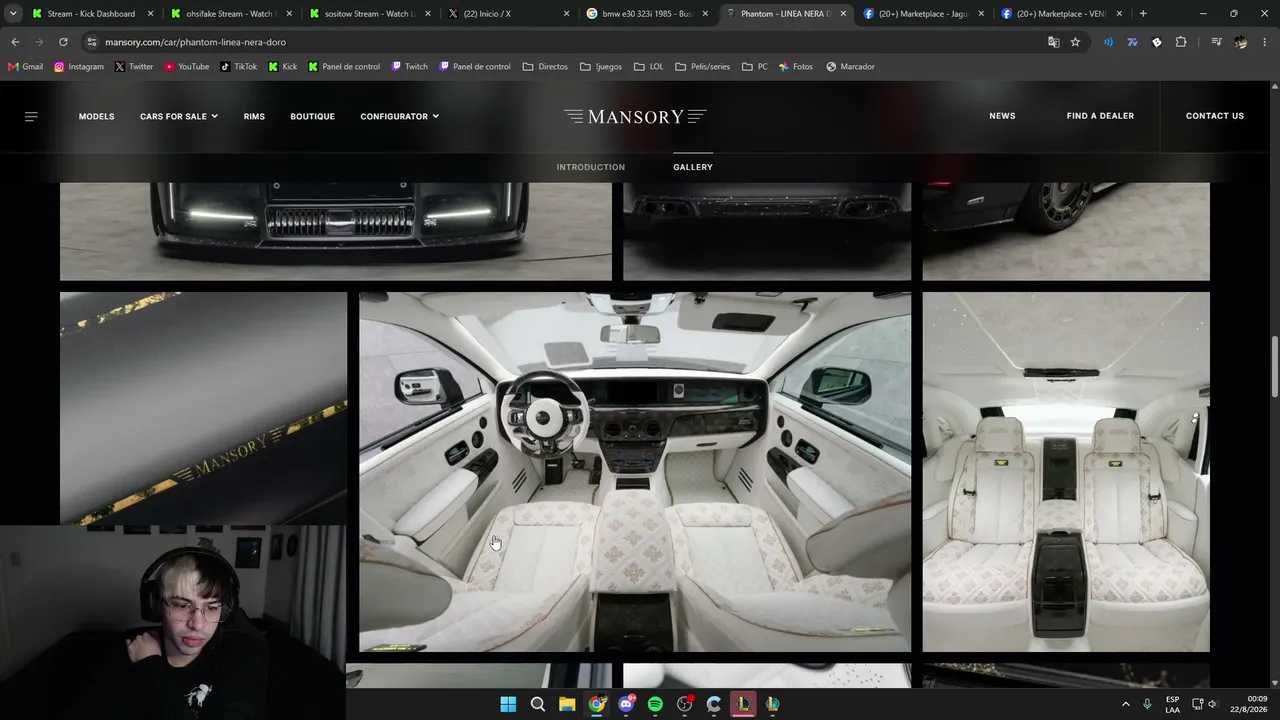The height and width of the screenshot is (720, 1280).
Task: Open the News link
Action: [1002, 116]
